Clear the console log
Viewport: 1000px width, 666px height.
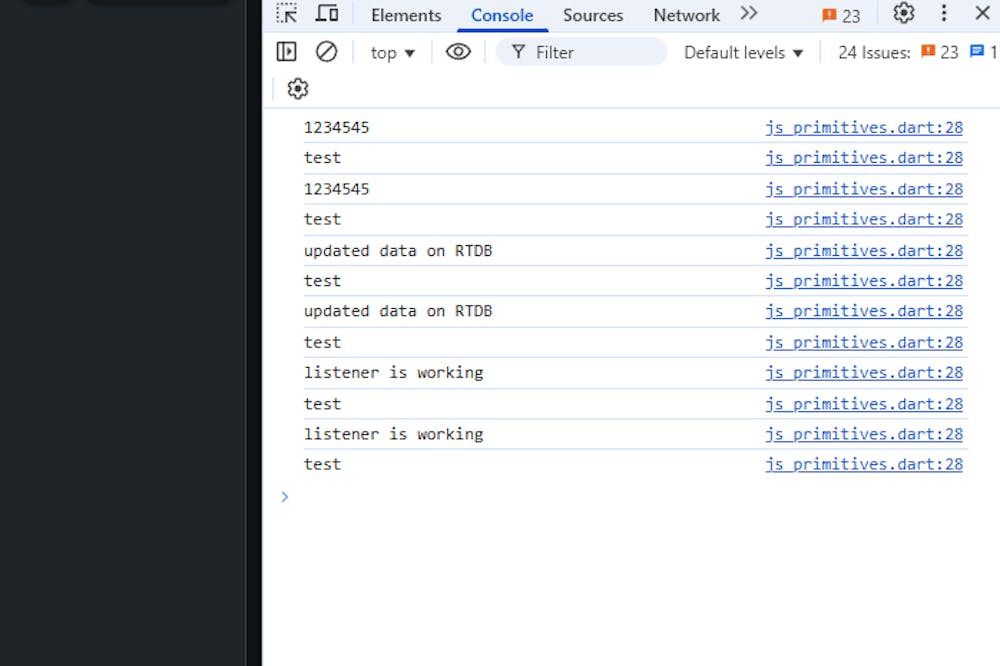[x=326, y=52]
